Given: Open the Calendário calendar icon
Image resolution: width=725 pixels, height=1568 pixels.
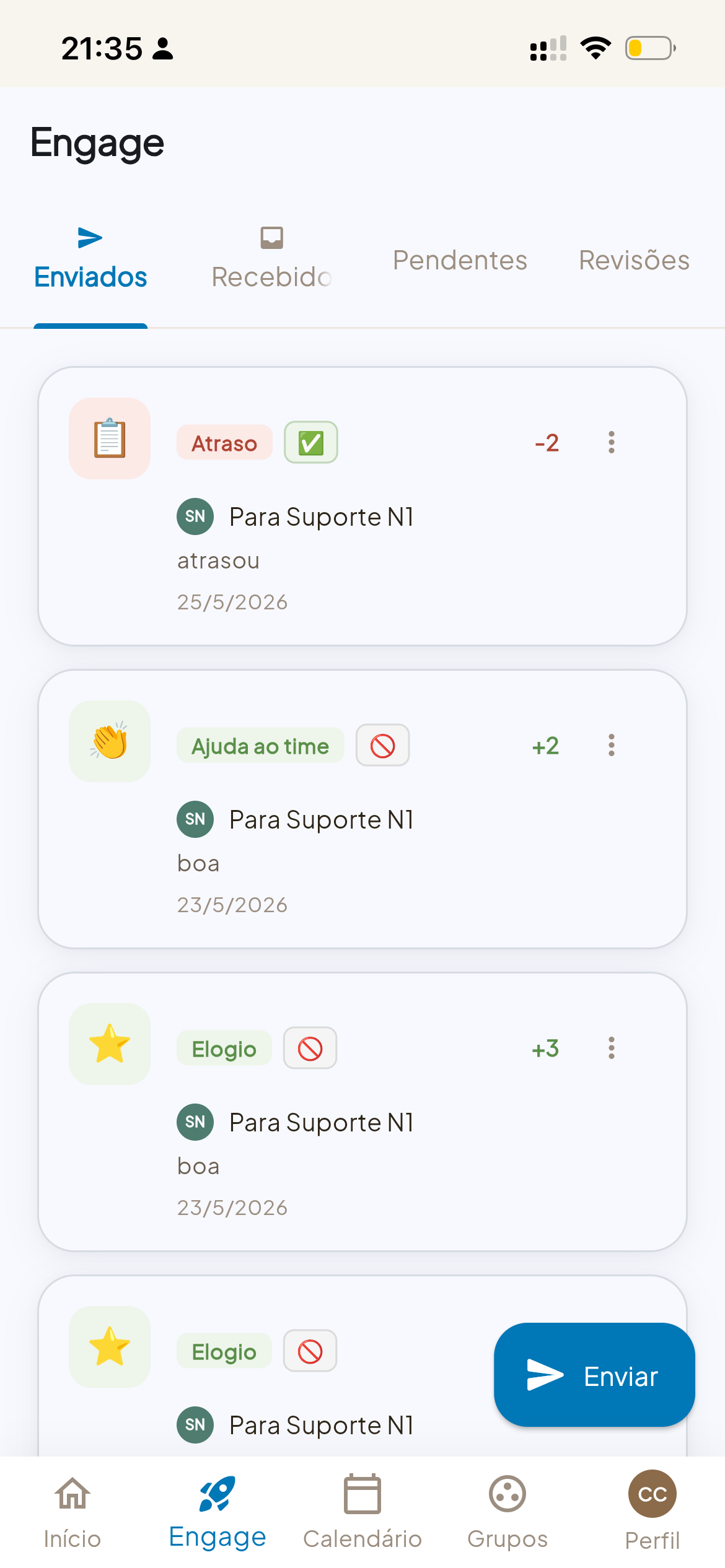Looking at the screenshot, I should (x=362, y=1494).
